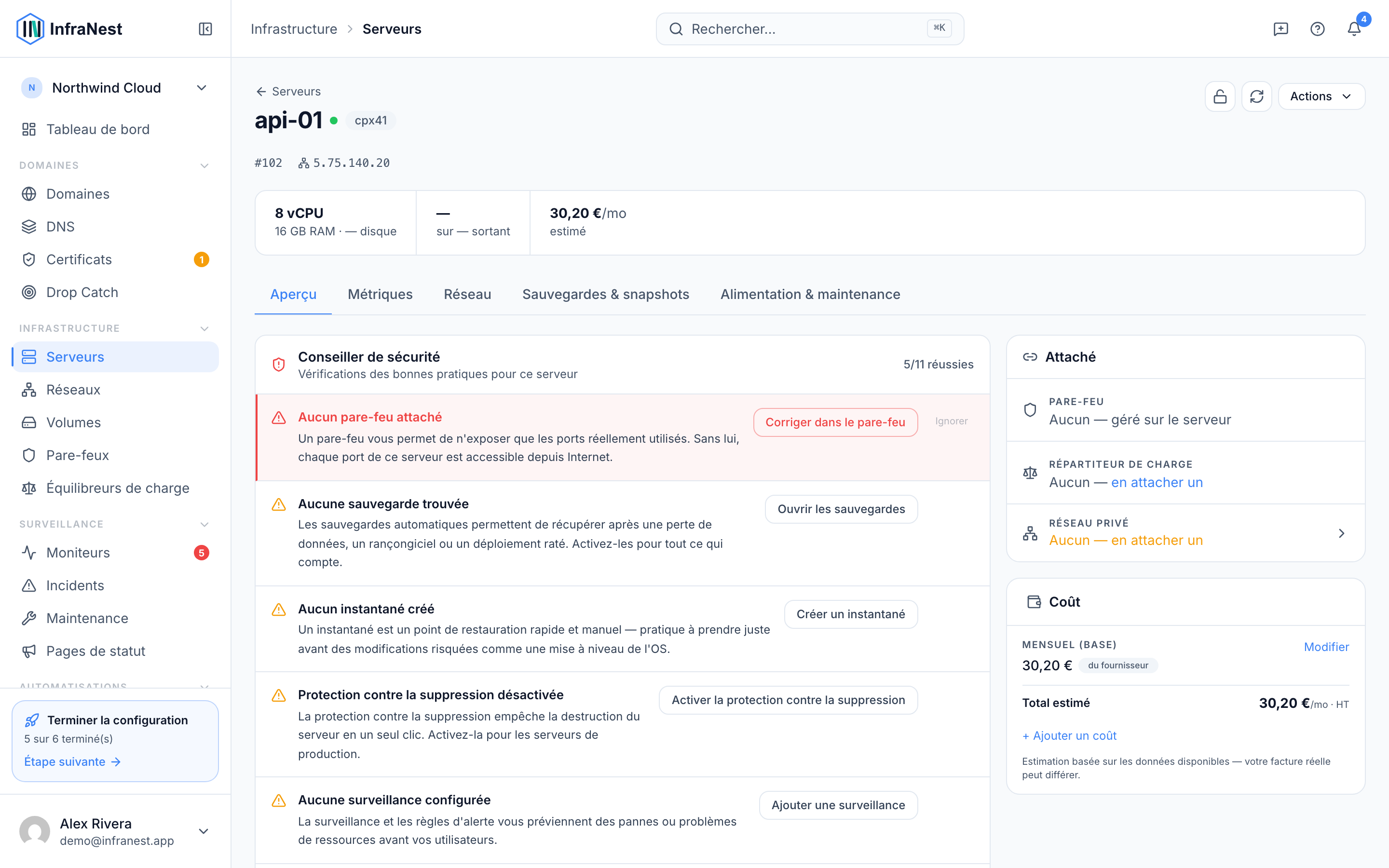Click Corriger dans le pare-feu
This screenshot has height=868, width=1389.
[835, 422]
